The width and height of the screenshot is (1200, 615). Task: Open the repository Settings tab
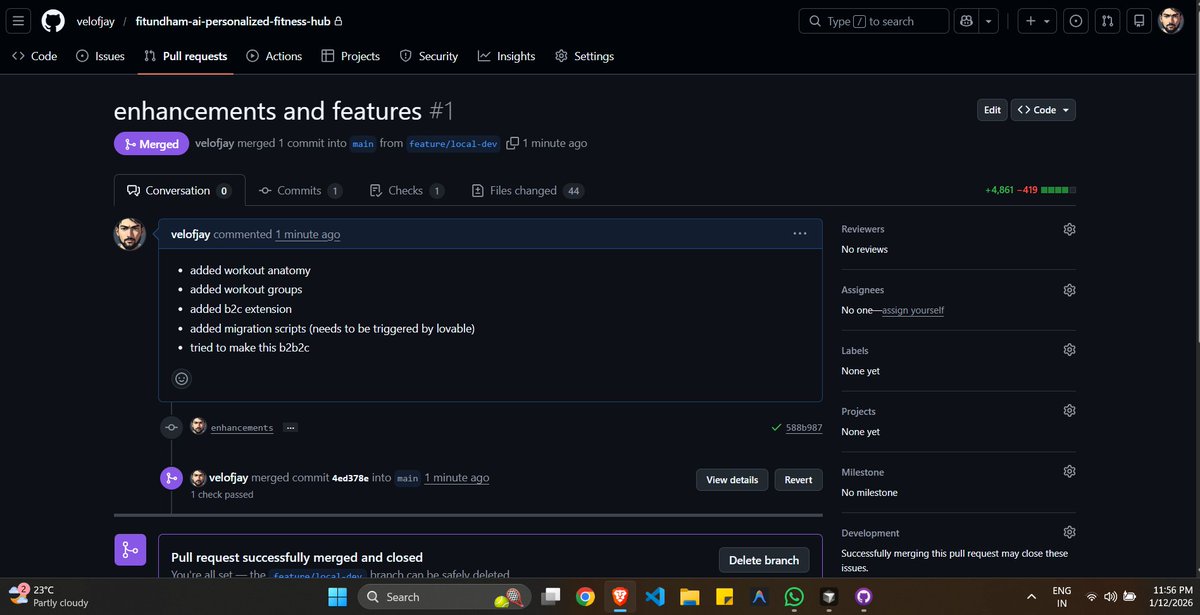[585, 56]
